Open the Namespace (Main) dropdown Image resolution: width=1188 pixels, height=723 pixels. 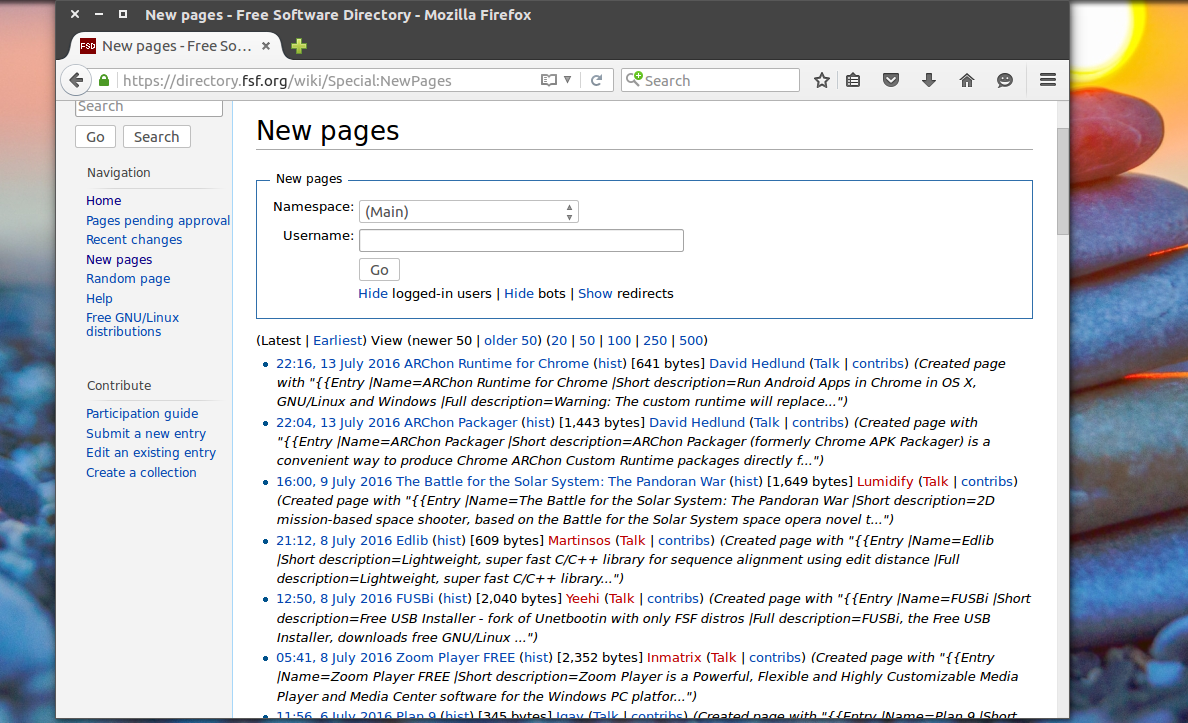click(x=468, y=212)
